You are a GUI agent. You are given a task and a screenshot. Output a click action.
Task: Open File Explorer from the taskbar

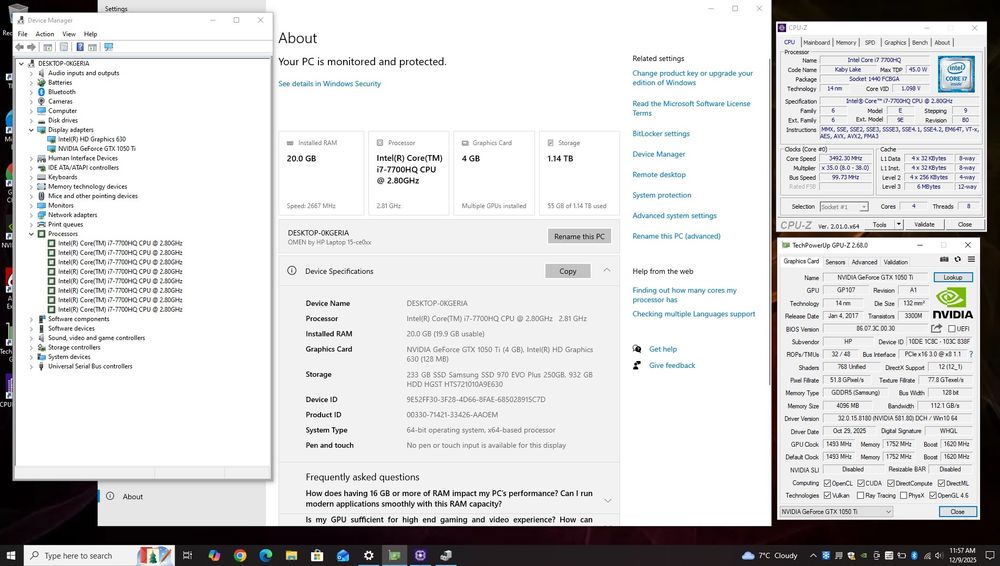(x=291, y=556)
